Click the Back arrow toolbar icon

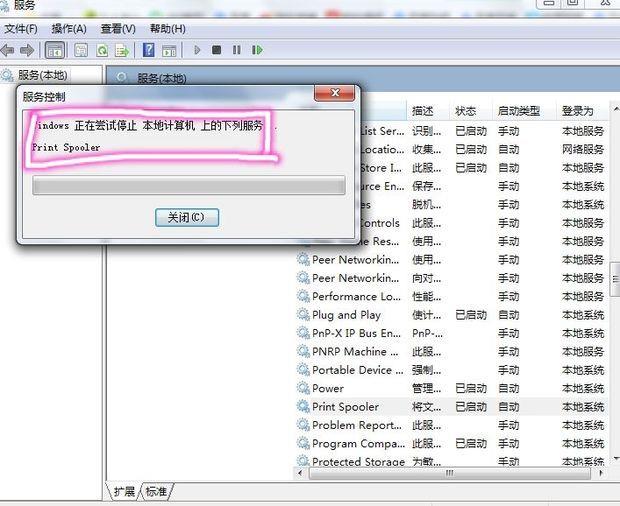coord(8,50)
